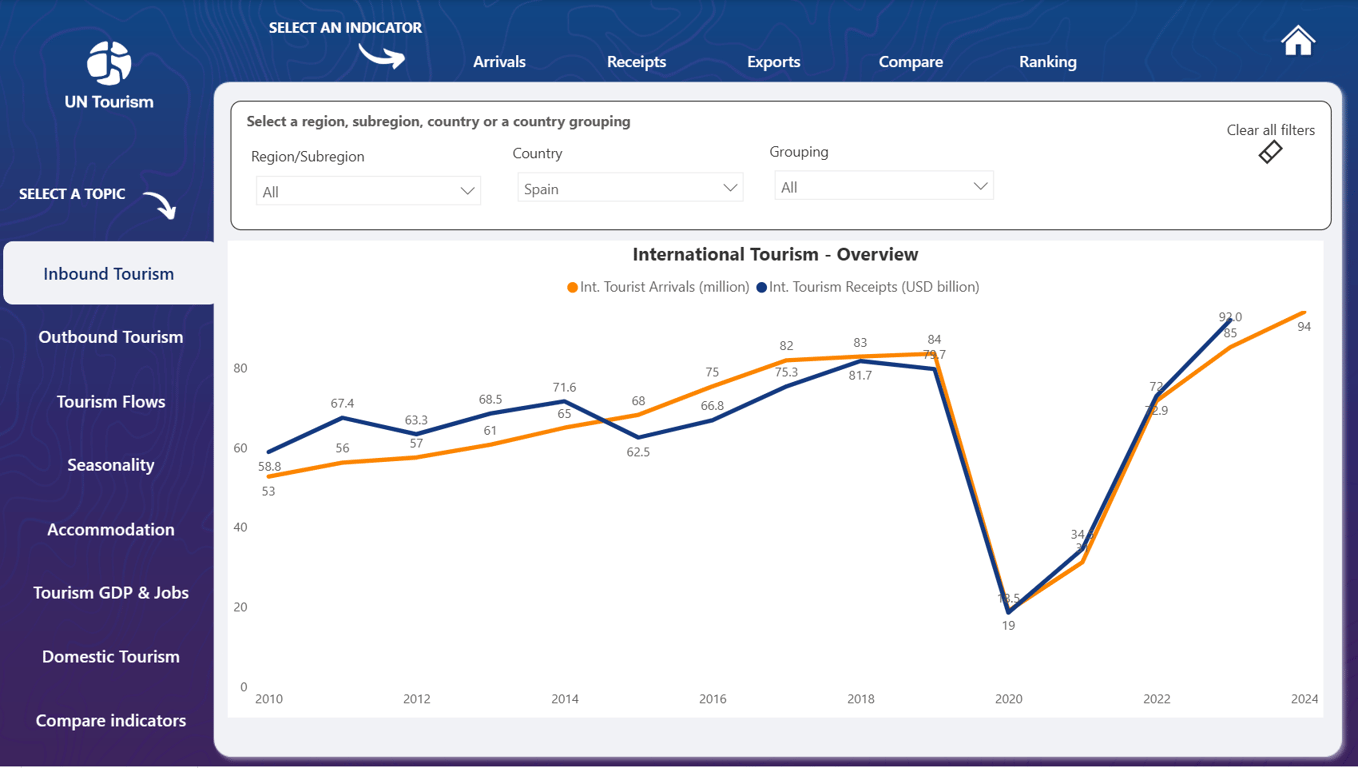Click the 2024 arrivals data label 94
This screenshot has width=1358, height=768.
tap(1304, 327)
